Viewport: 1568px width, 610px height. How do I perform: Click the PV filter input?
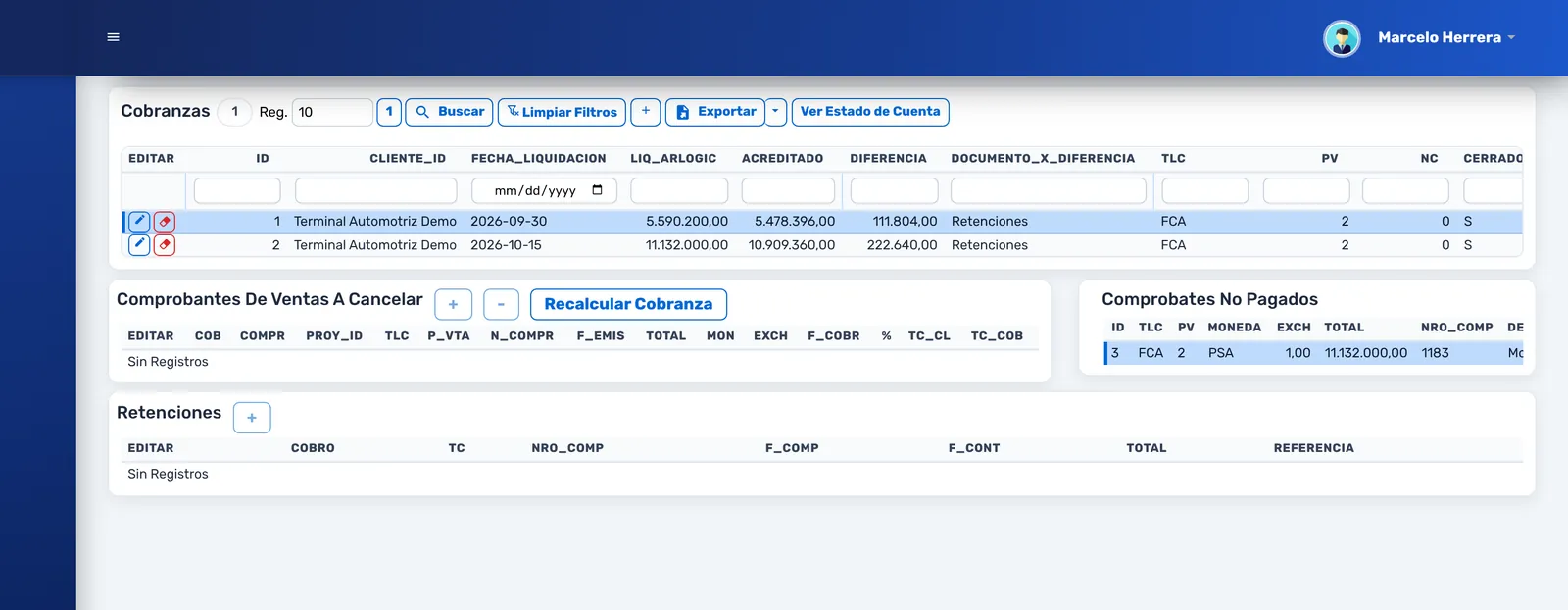1306,190
